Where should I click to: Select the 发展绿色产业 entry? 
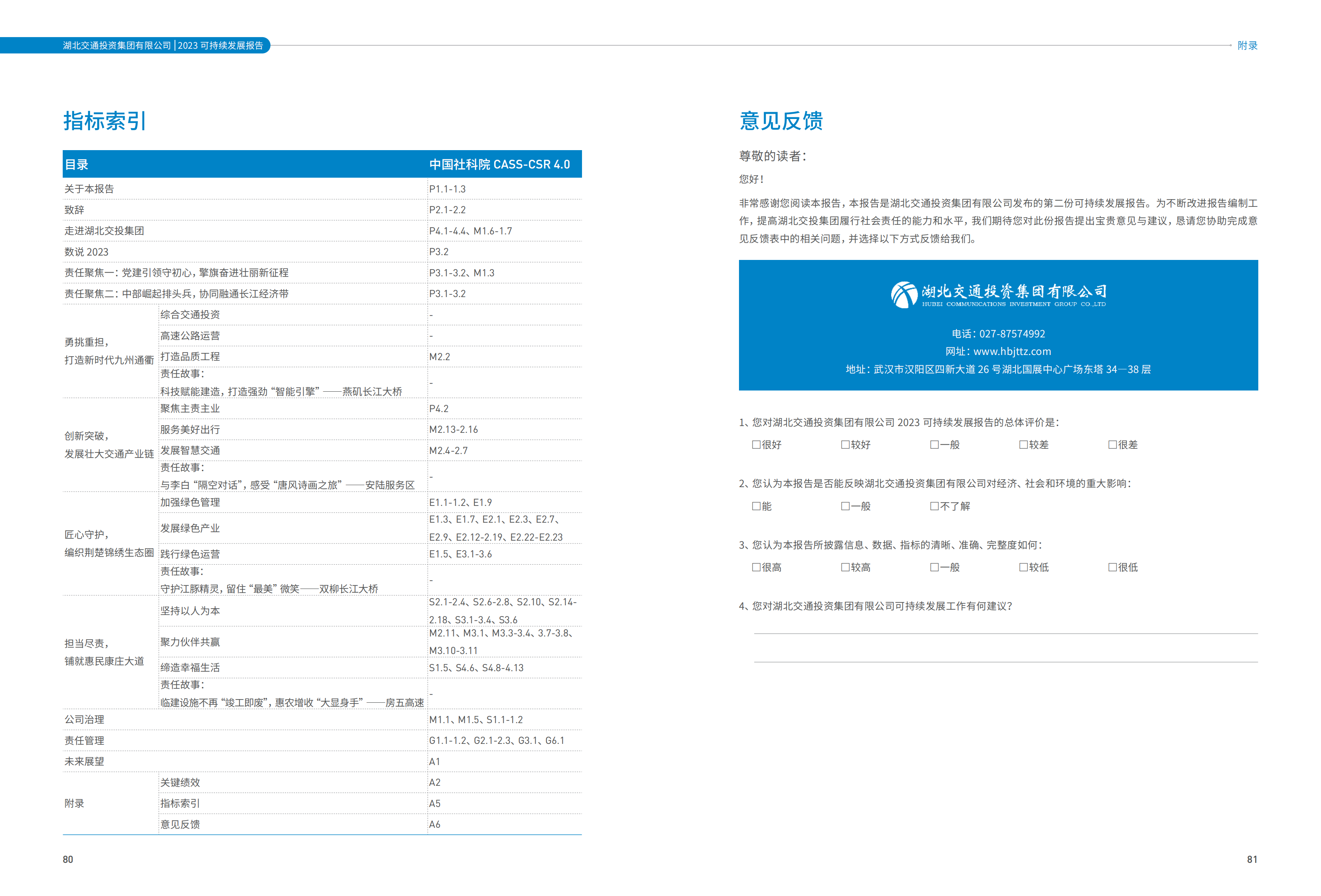tap(190, 528)
